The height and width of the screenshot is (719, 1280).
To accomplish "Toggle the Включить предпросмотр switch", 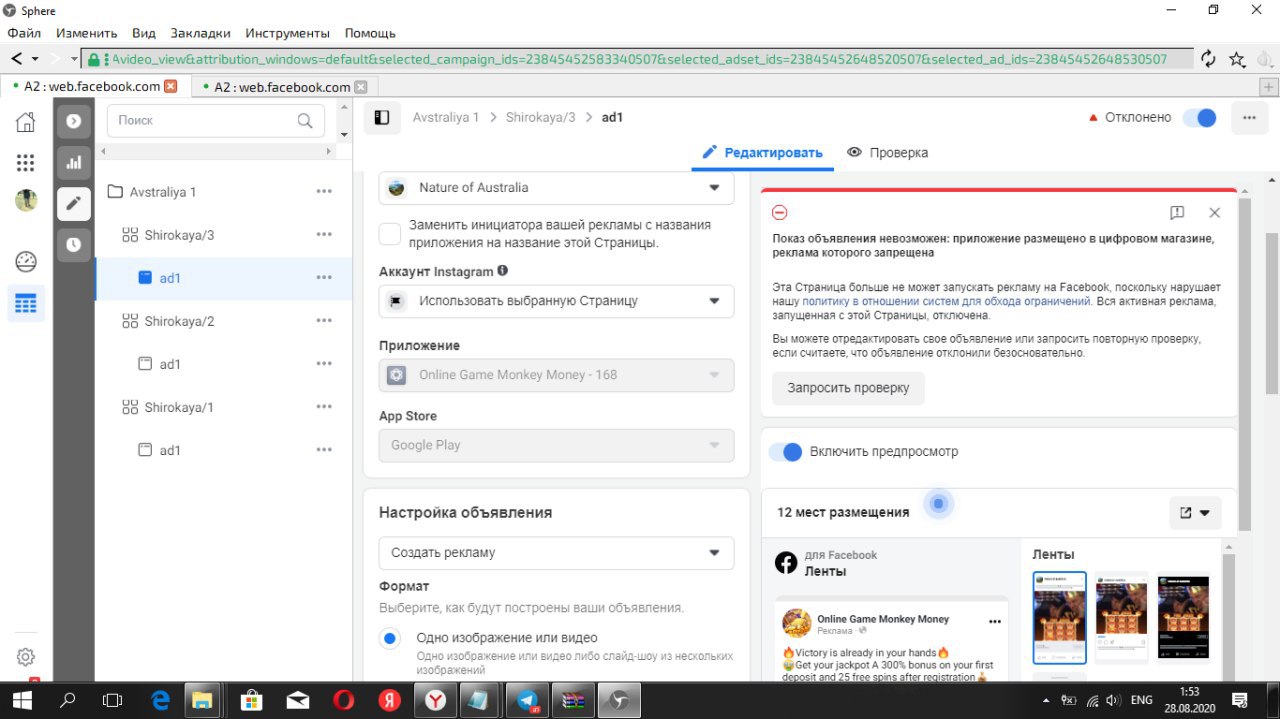I will (785, 452).
